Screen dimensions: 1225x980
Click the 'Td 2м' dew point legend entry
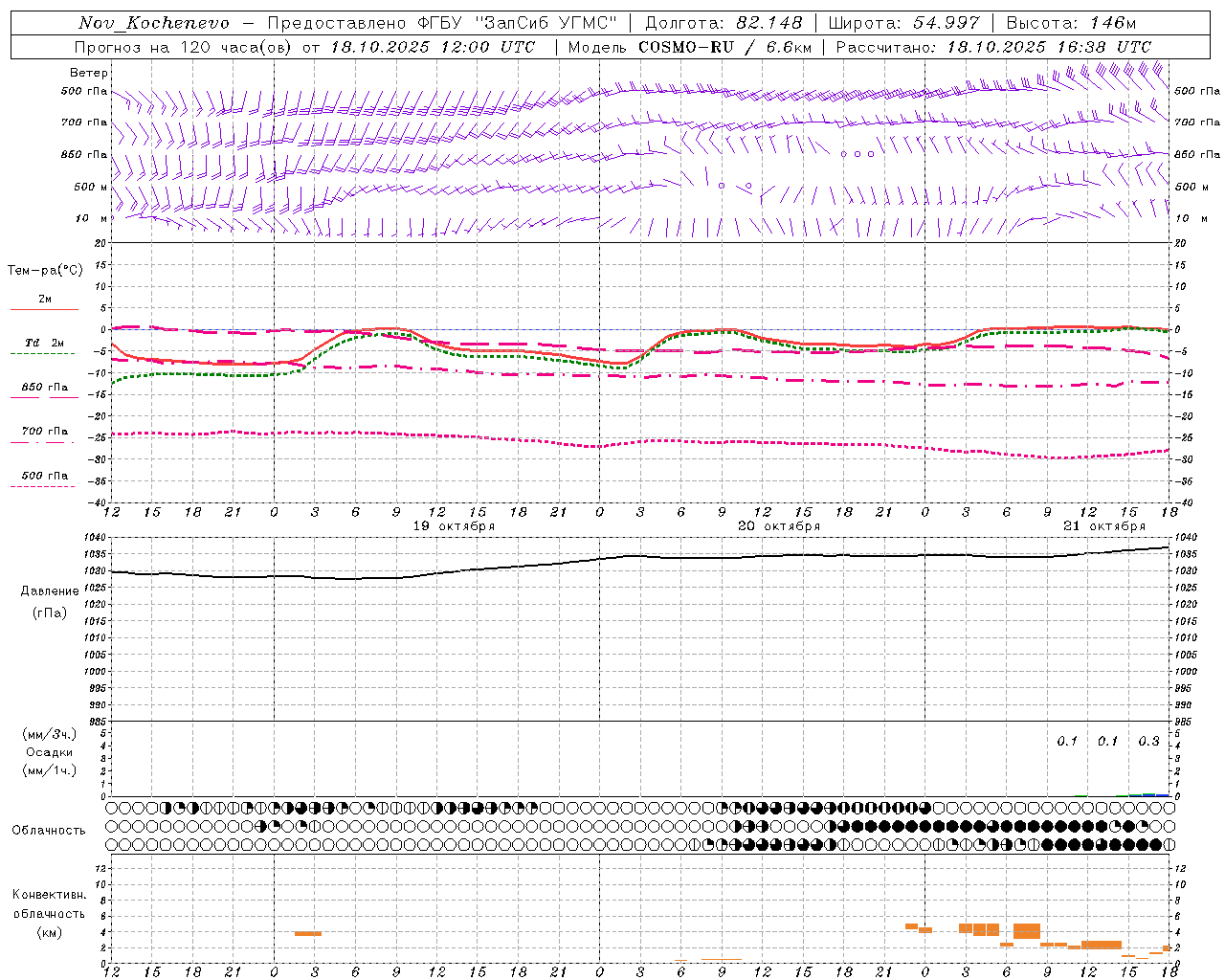coord(45,343)
